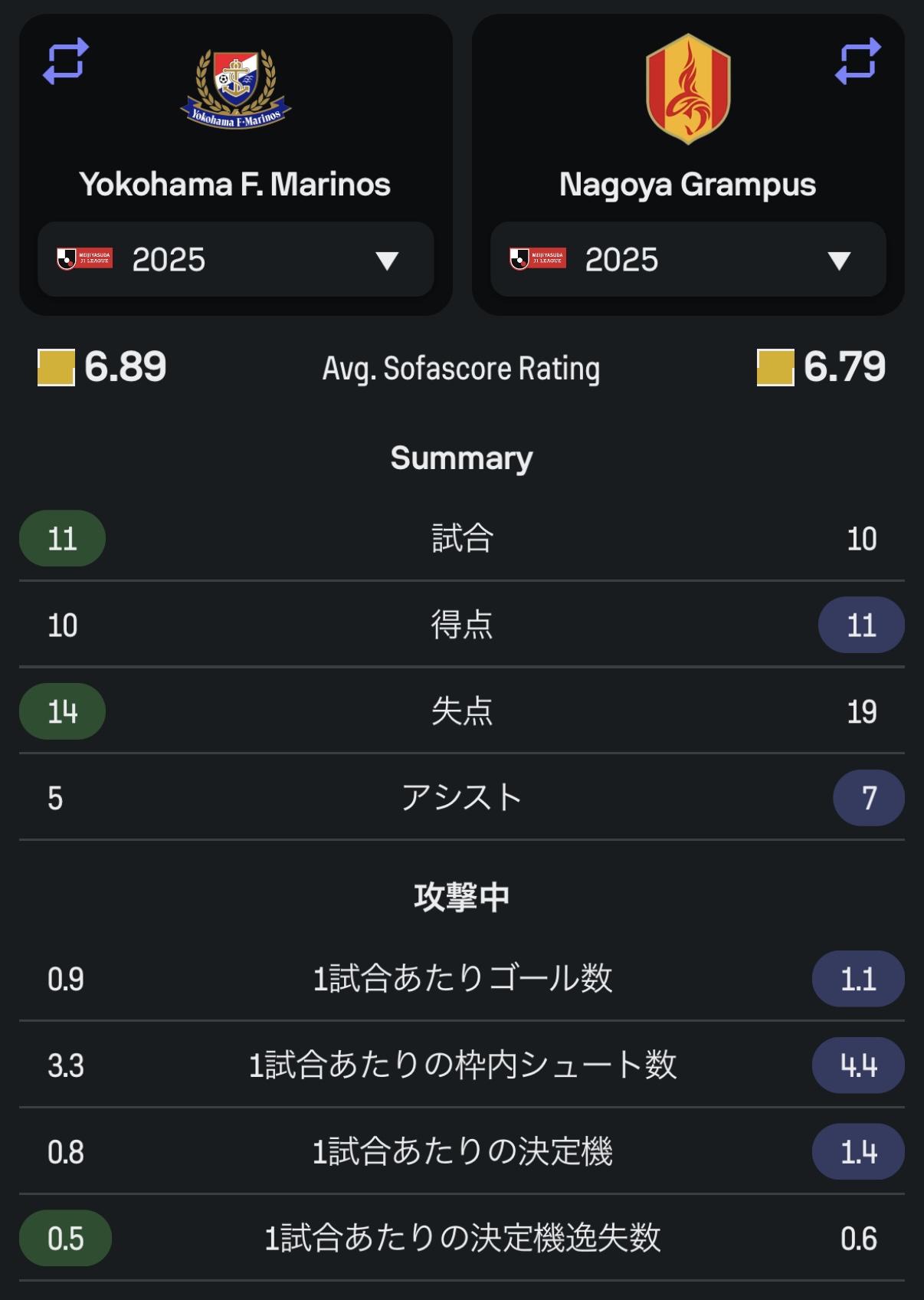
Task: Click swap icon above Yokohama F. Marinos
Action: pyautogui.click(x=66, y=61)
